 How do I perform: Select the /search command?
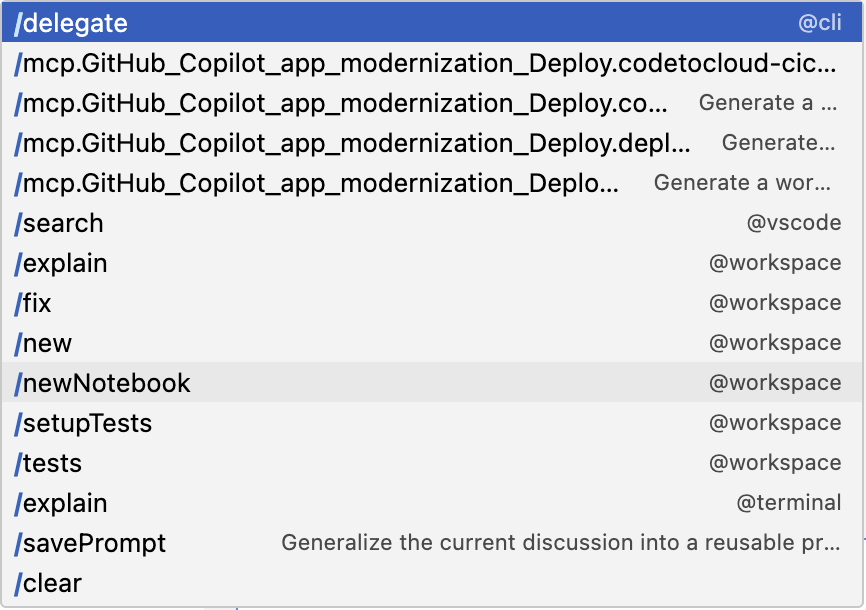point(60,223)
